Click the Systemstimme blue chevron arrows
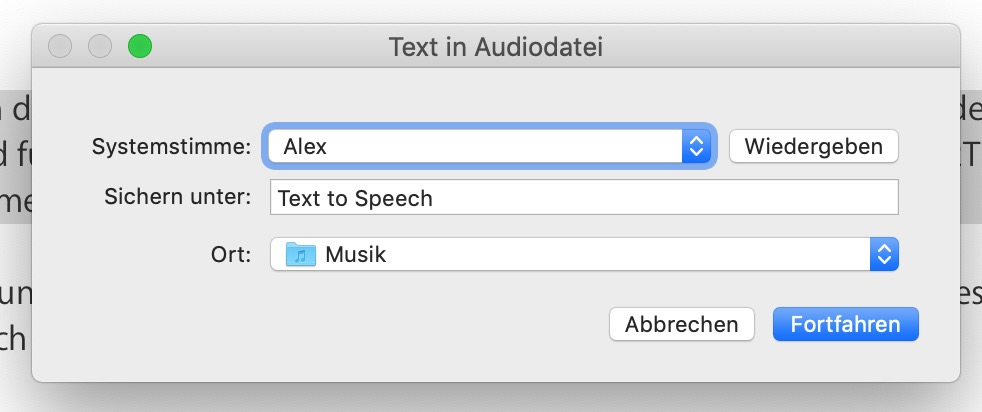 tap(695, 147)
